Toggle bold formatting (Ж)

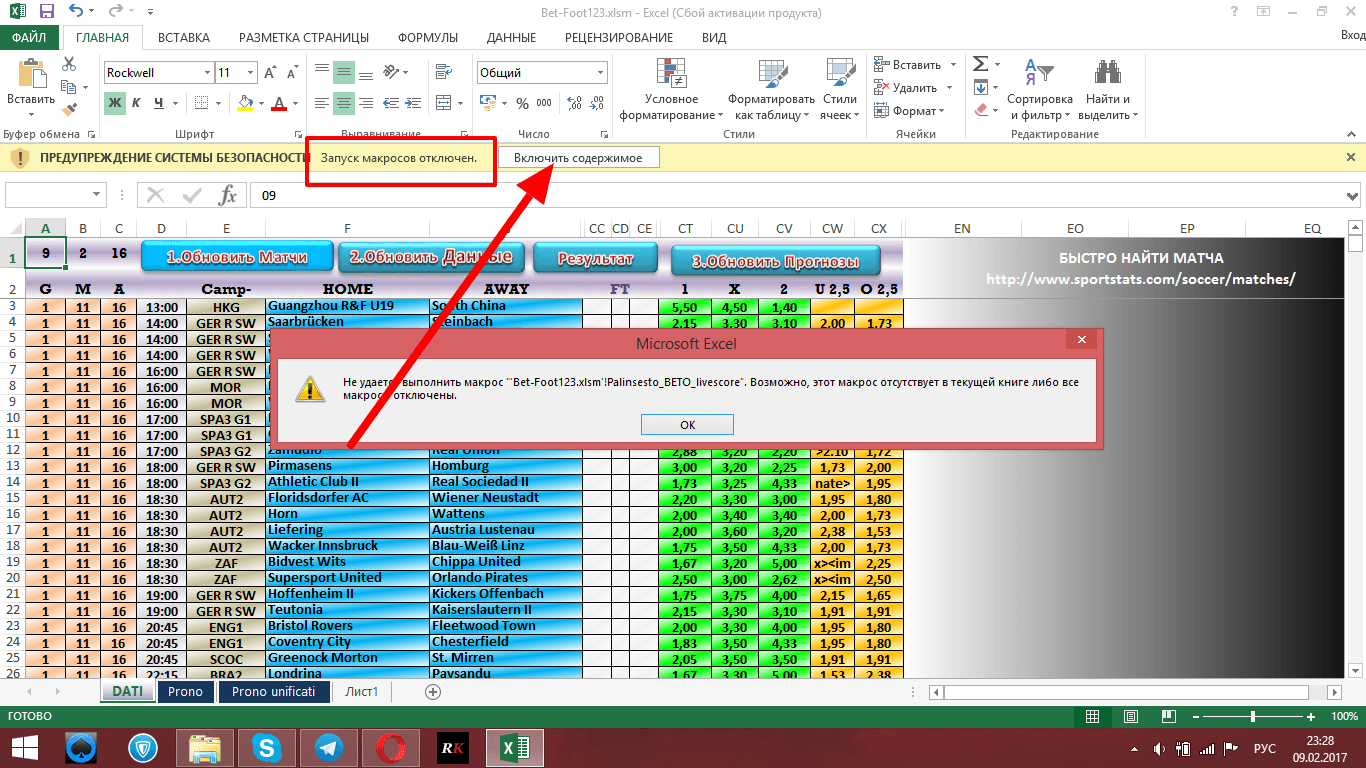[x=115, y=102]
